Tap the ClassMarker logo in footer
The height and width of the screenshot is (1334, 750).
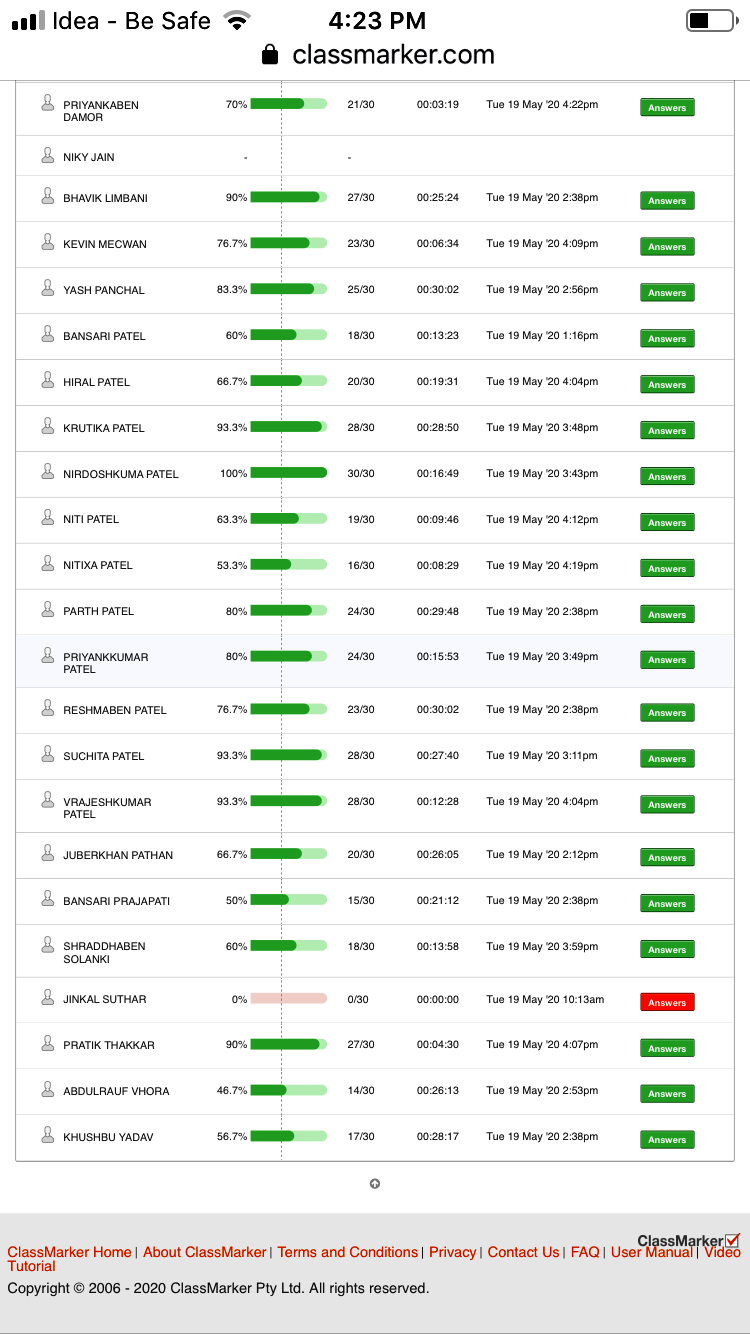pyautogui.click(x=688, y=1241)
